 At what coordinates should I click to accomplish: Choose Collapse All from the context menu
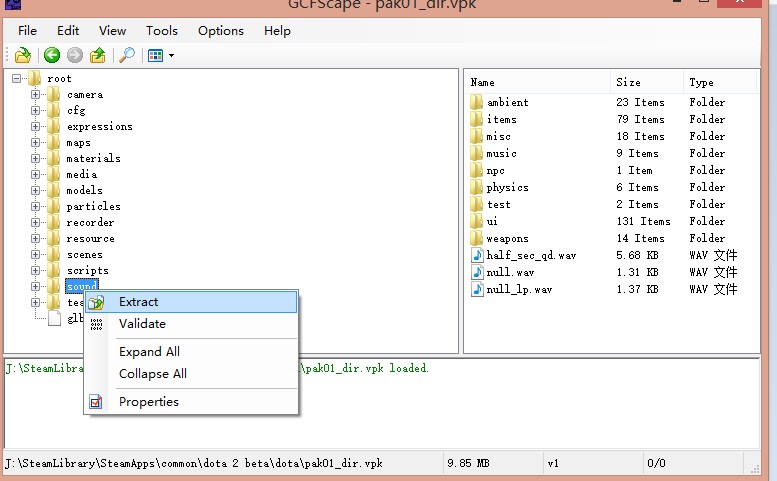point(191,374)
